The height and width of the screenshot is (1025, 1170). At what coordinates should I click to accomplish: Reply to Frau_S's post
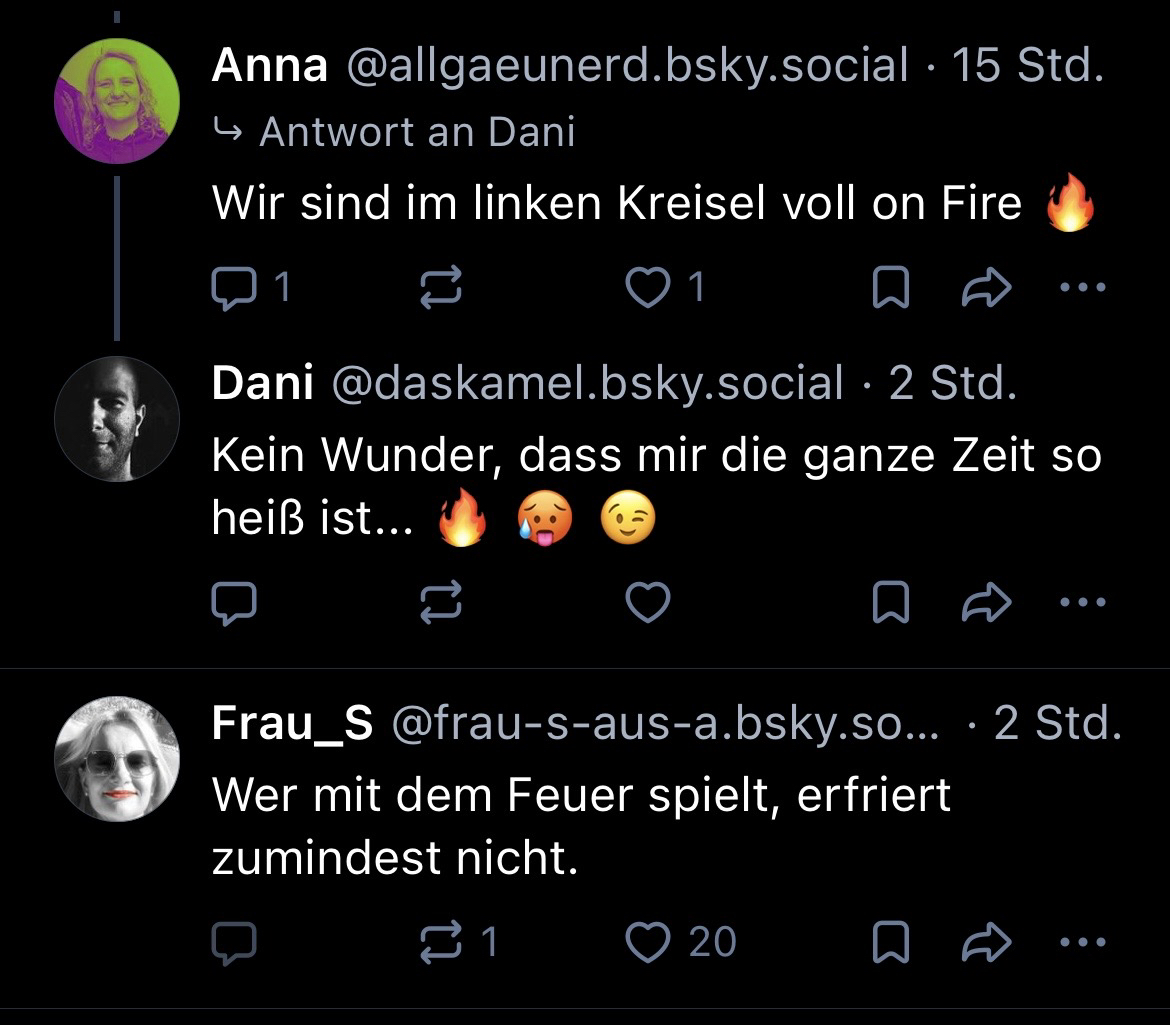pos(234,942)
